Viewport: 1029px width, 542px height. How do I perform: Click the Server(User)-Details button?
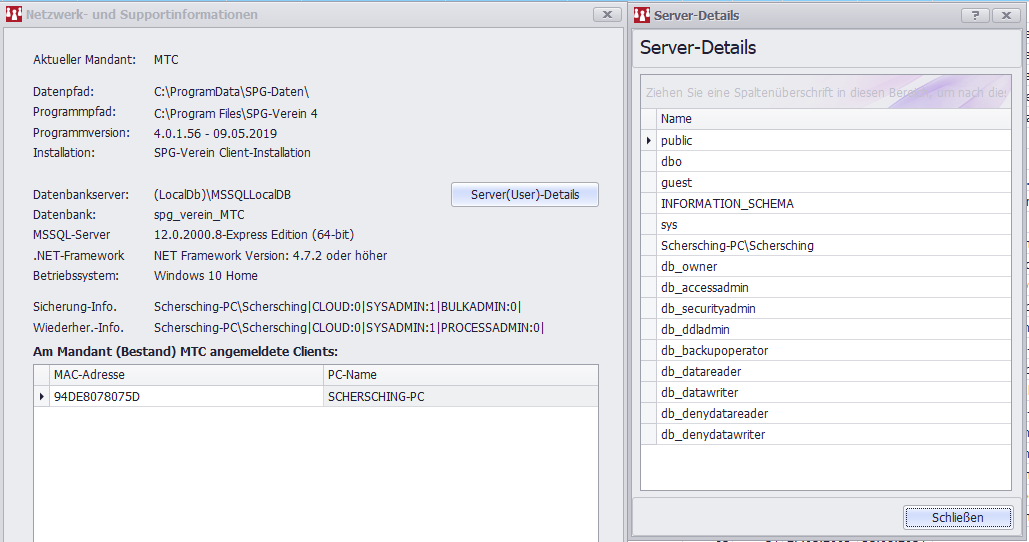[x=525, y=195]
